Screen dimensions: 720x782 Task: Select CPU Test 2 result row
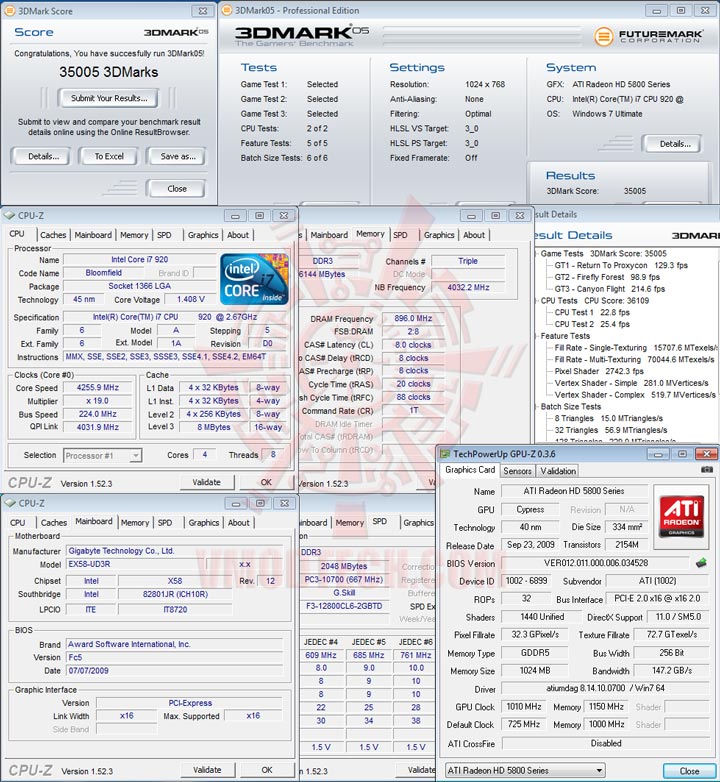592,324
